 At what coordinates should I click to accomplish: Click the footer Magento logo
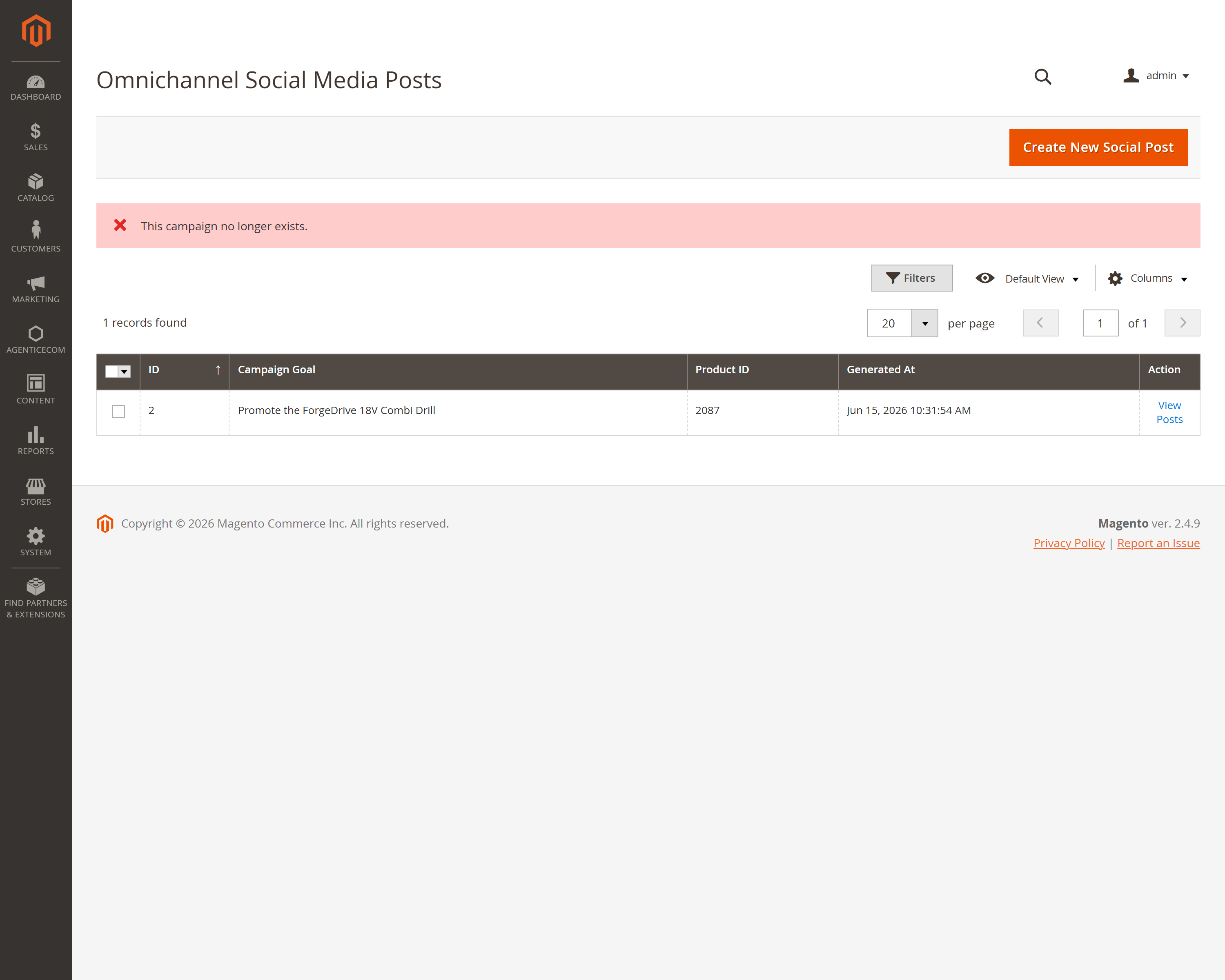pos(105,523)
